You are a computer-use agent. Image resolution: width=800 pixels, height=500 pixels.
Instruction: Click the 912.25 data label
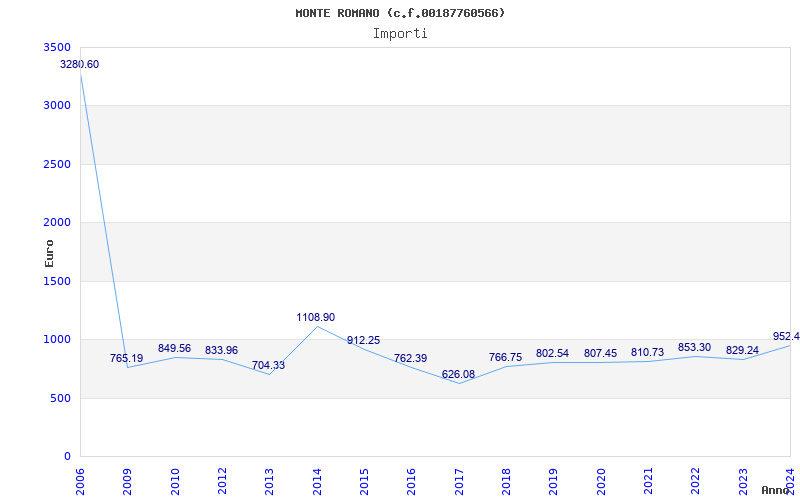coord(363,341)
